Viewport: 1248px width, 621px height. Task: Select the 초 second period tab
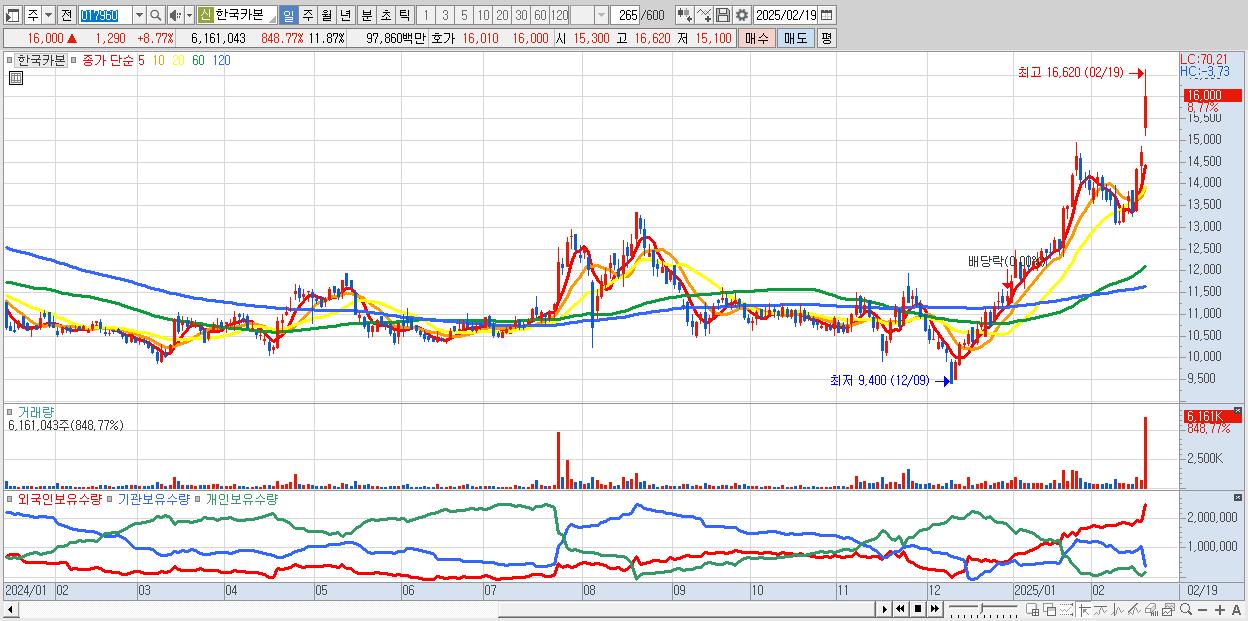tap(385, 15)
